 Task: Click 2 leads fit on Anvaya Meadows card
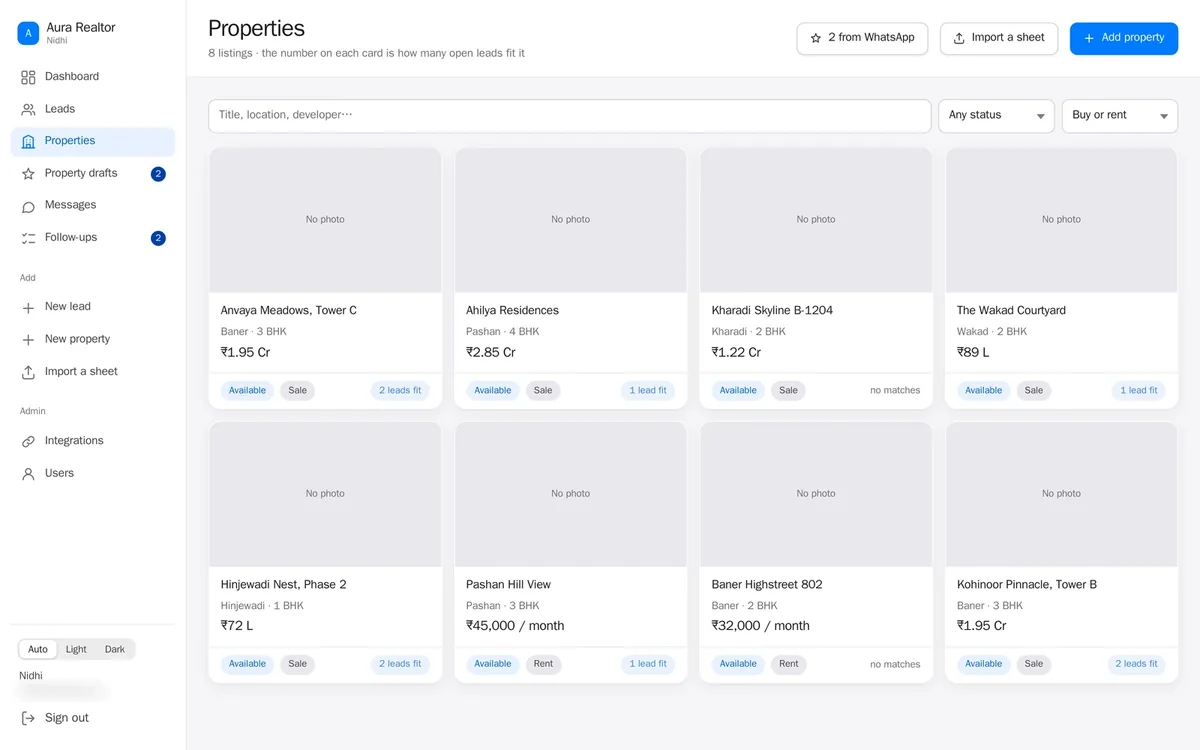[400, 391]
